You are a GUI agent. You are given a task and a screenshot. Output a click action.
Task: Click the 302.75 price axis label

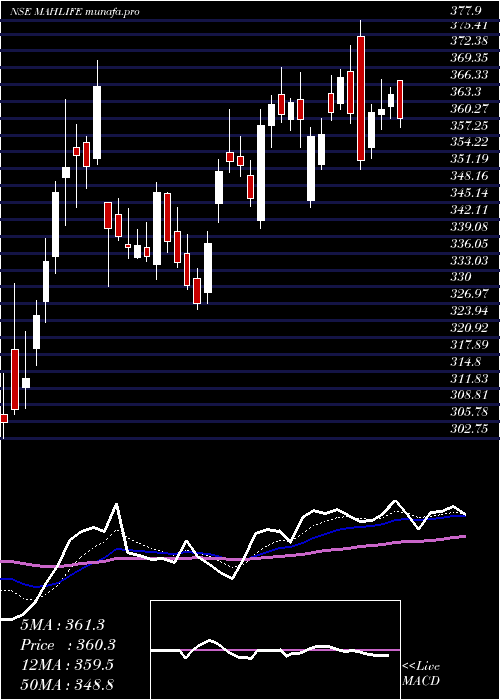point(470,429)
